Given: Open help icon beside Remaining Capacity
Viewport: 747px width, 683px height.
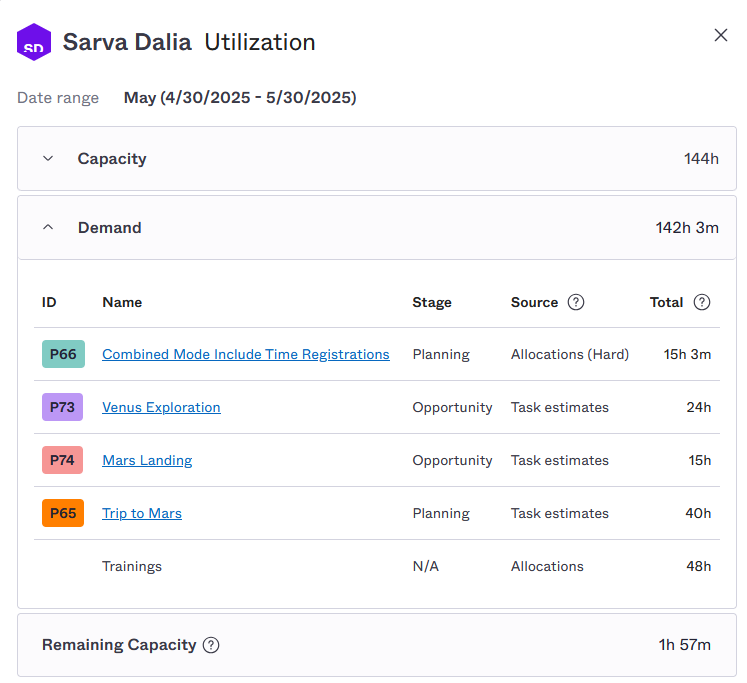Looking at the screenshot, I should pos(211,644).
